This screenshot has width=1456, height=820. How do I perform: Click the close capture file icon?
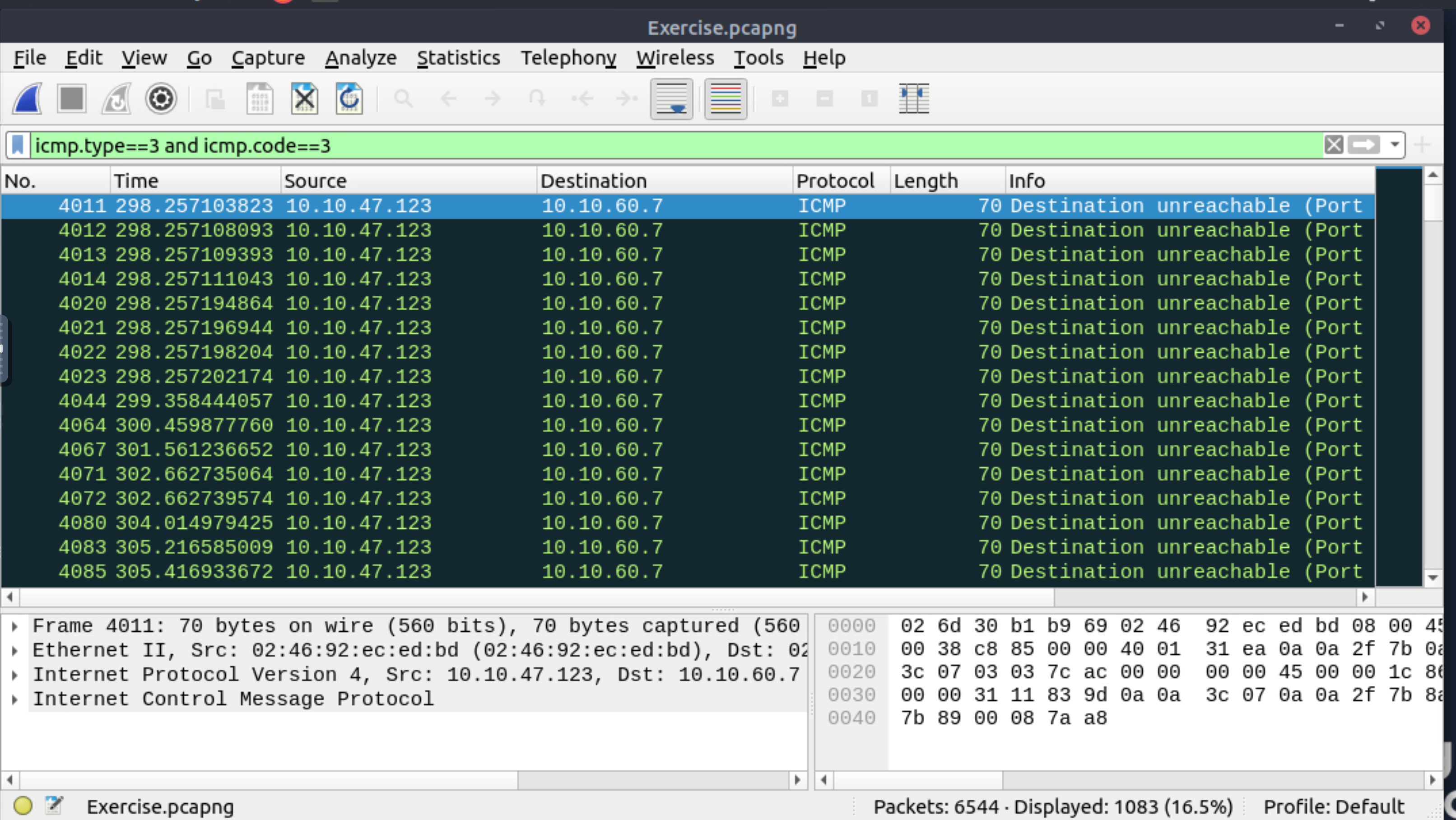point(304,99)
